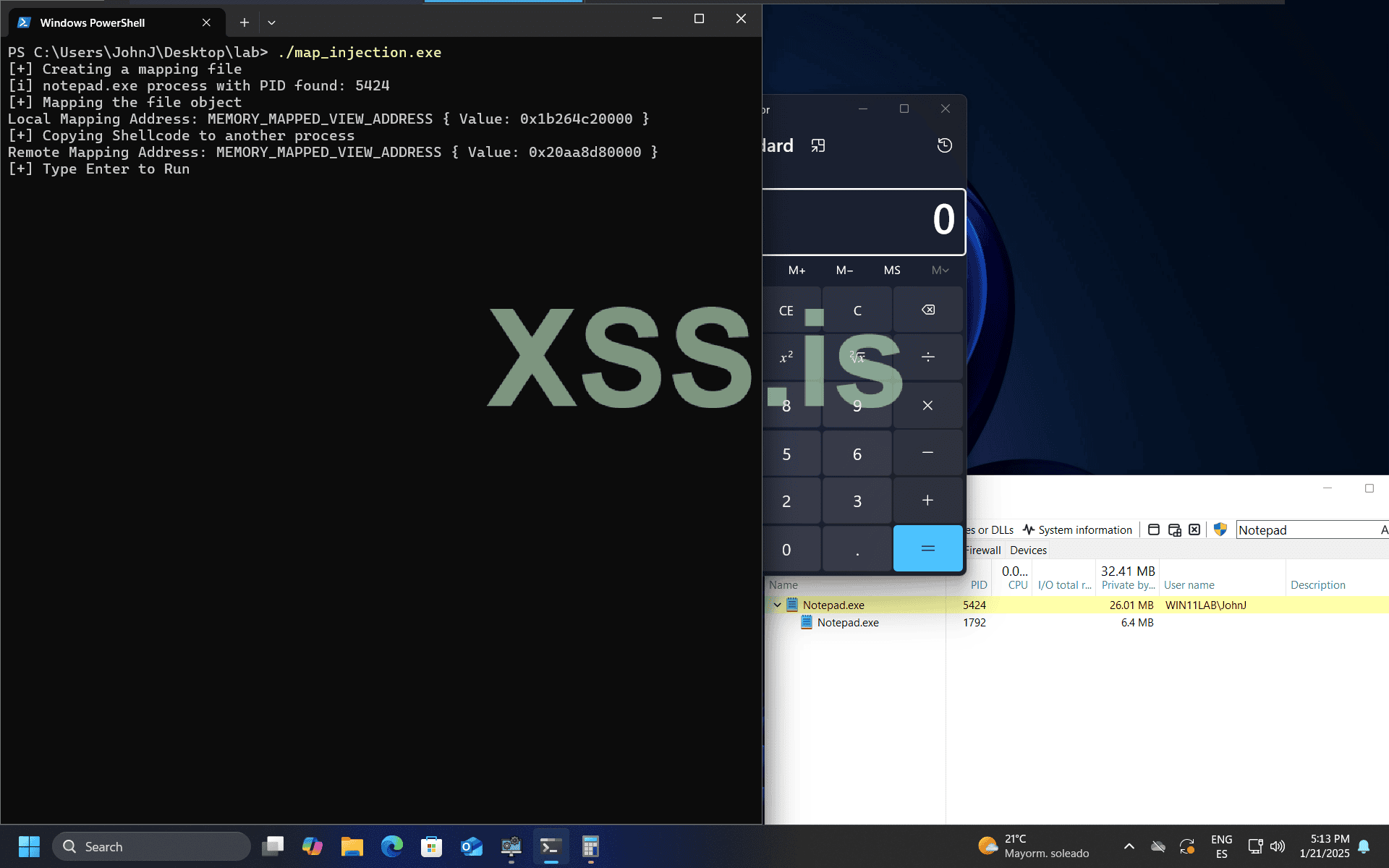The width and height of the screenshot is (1389, 868).
Task: Open the new tab dropdown in Windows Terminal
Action: 271,22
